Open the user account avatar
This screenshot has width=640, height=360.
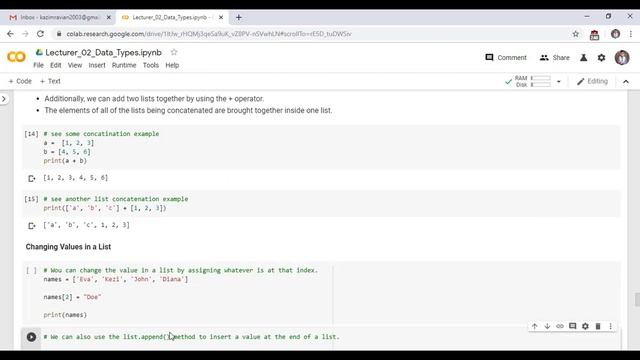tap(622, 58)
